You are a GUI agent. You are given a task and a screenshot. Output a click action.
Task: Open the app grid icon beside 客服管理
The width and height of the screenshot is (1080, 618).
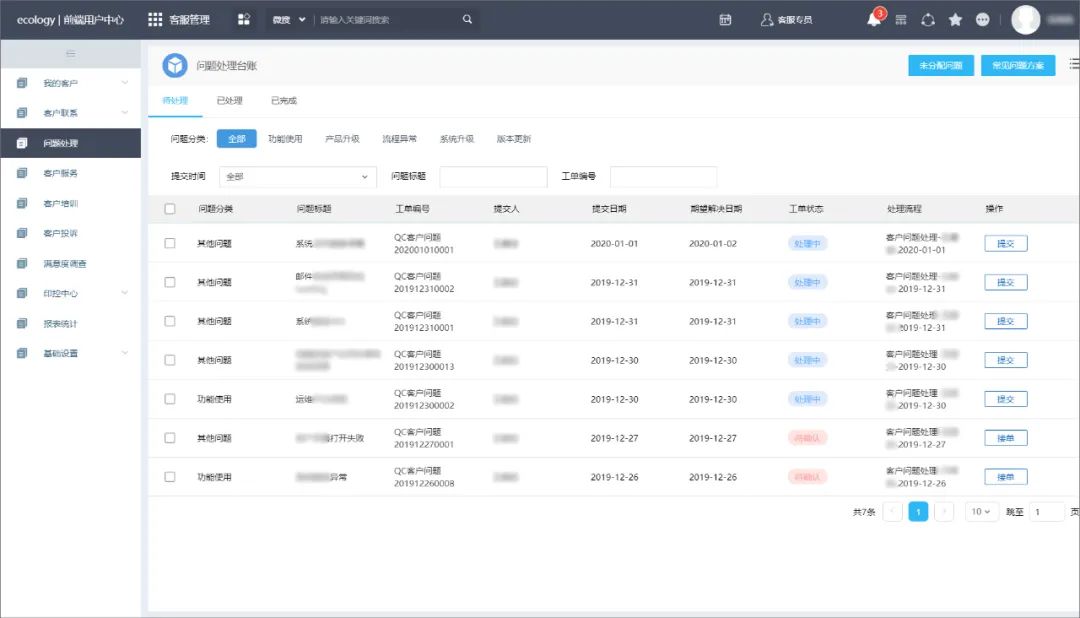(x=155, y=19)
